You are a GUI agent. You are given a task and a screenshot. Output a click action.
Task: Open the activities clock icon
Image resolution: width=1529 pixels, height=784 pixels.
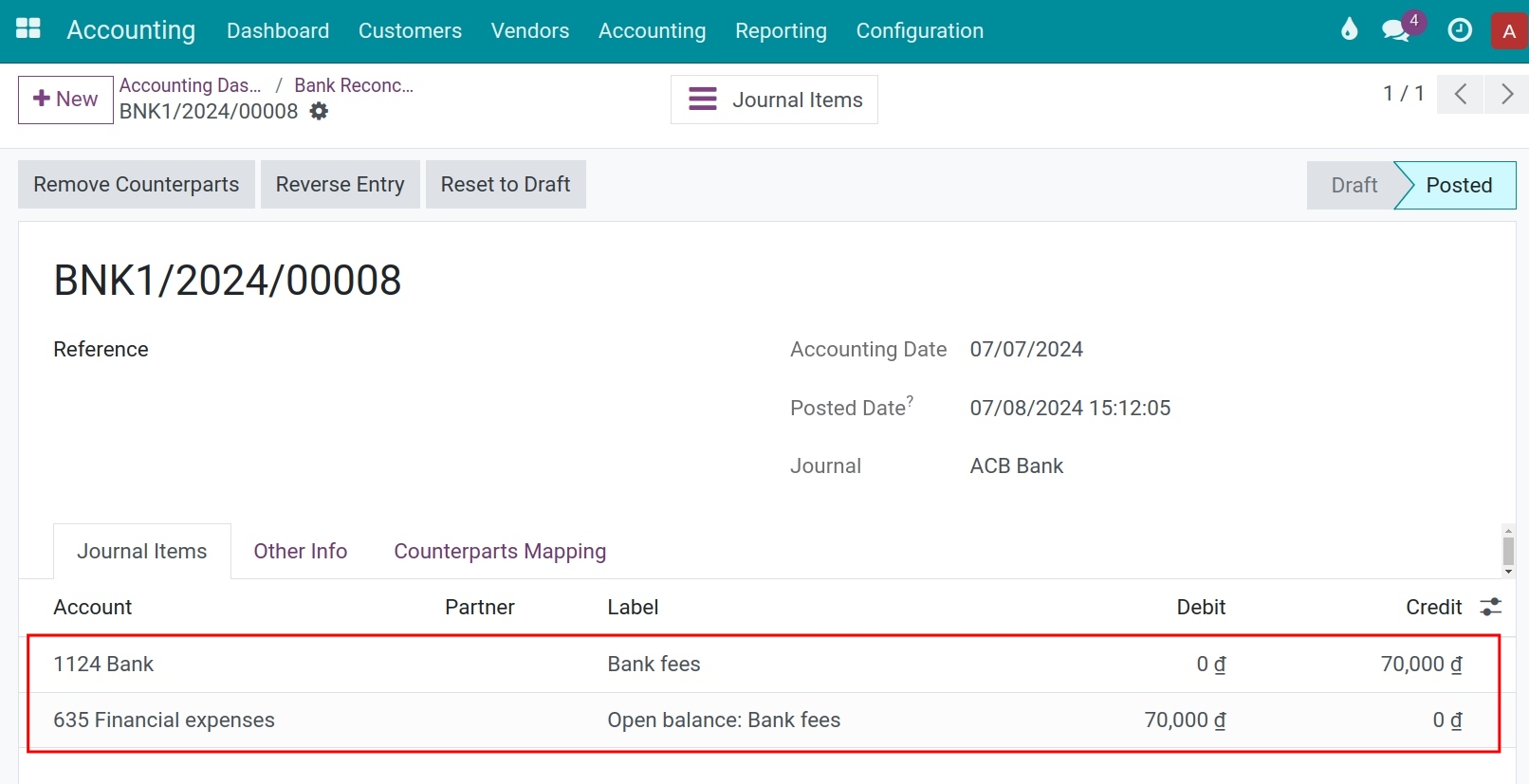click(1460, 30)
